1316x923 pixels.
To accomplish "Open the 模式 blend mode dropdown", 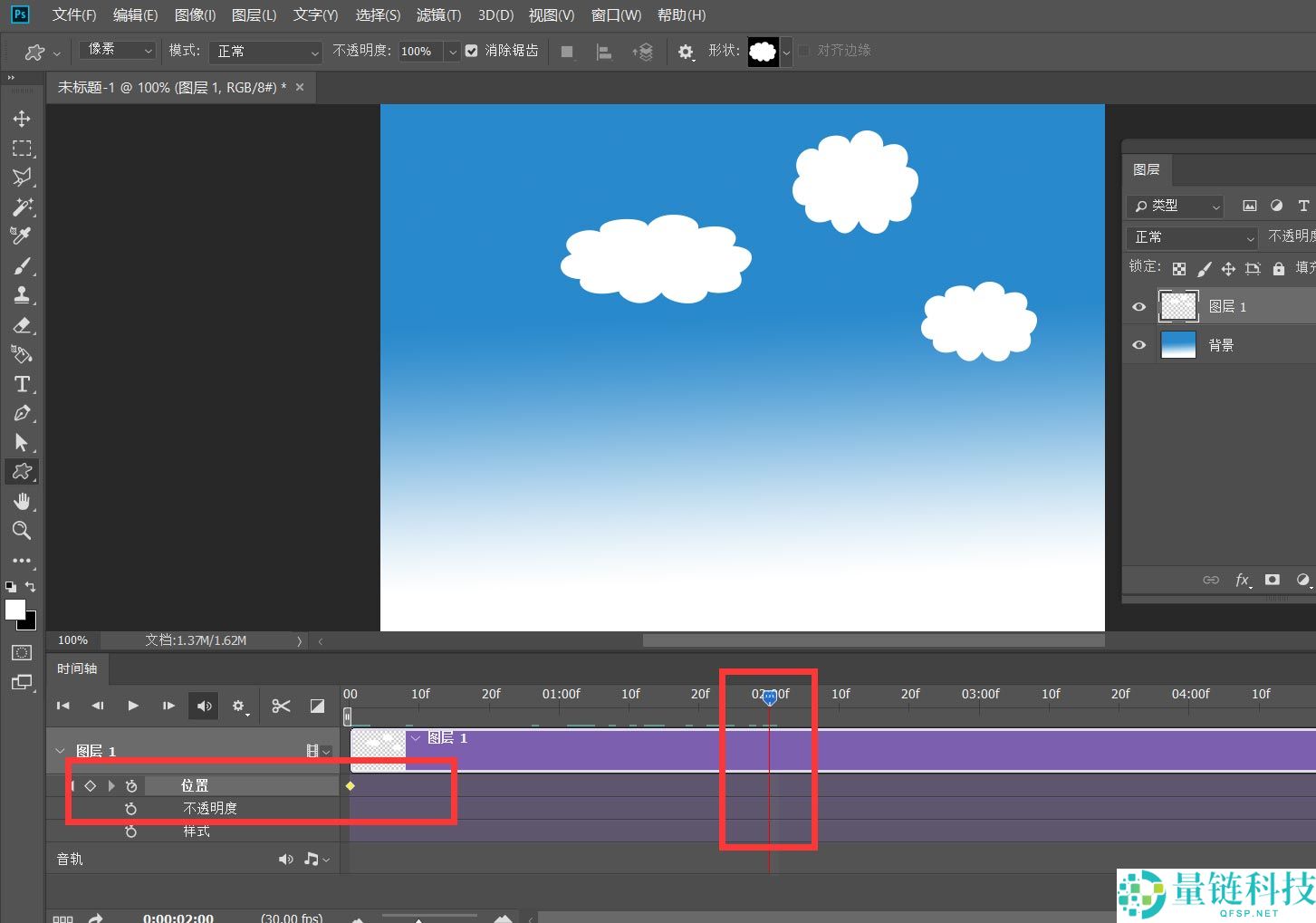I will (266, 52).
